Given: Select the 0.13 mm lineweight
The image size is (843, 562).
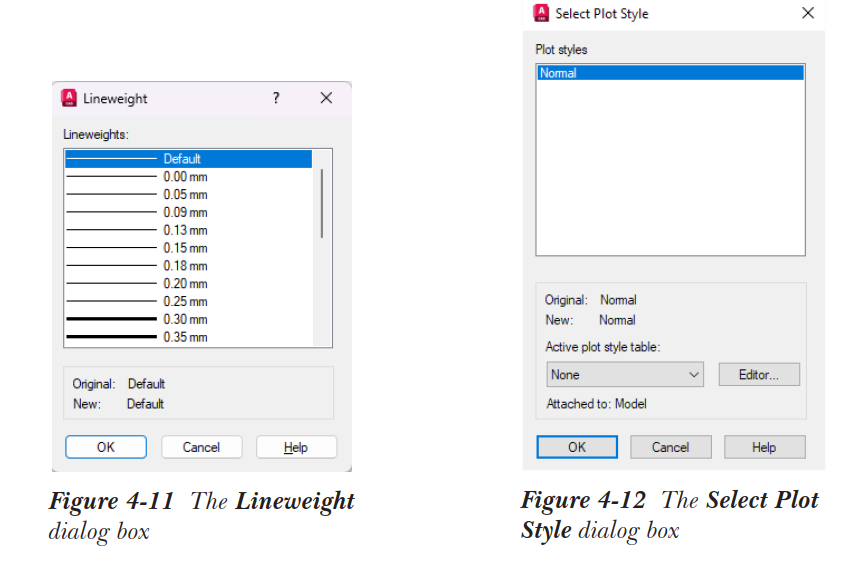Looking at the screenshot, I should (x=188, y=230).
